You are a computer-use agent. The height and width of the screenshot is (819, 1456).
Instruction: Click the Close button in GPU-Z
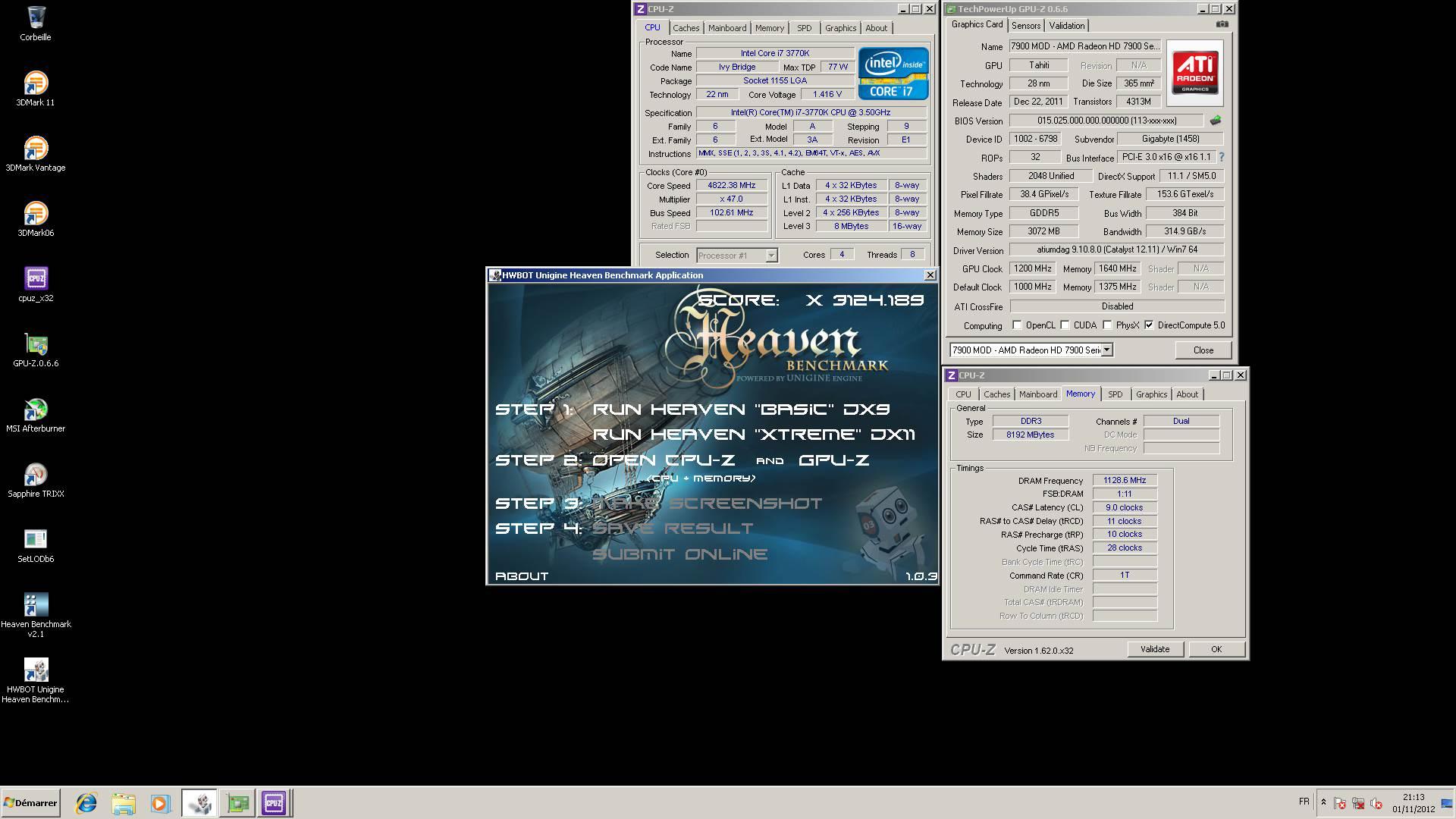click(x=1203, y=350)
